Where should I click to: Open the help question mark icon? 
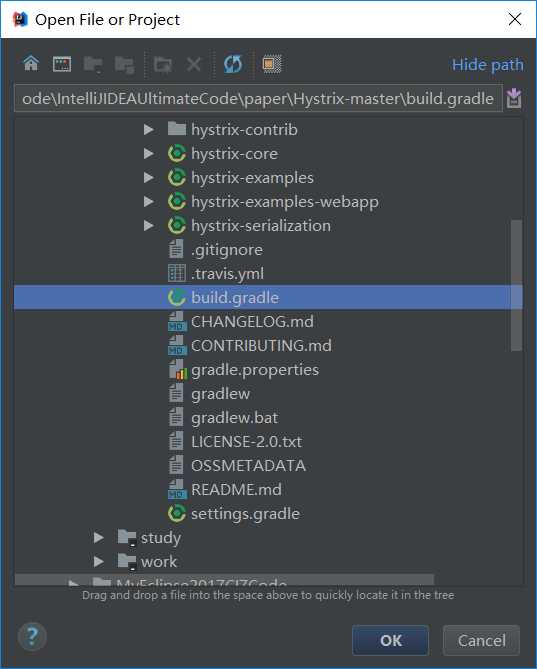coord(32,637)
